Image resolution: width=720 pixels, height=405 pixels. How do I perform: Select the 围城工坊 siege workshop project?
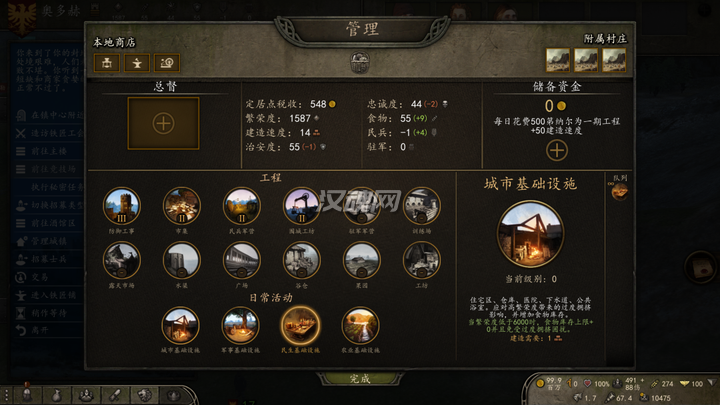click(302, 206)
